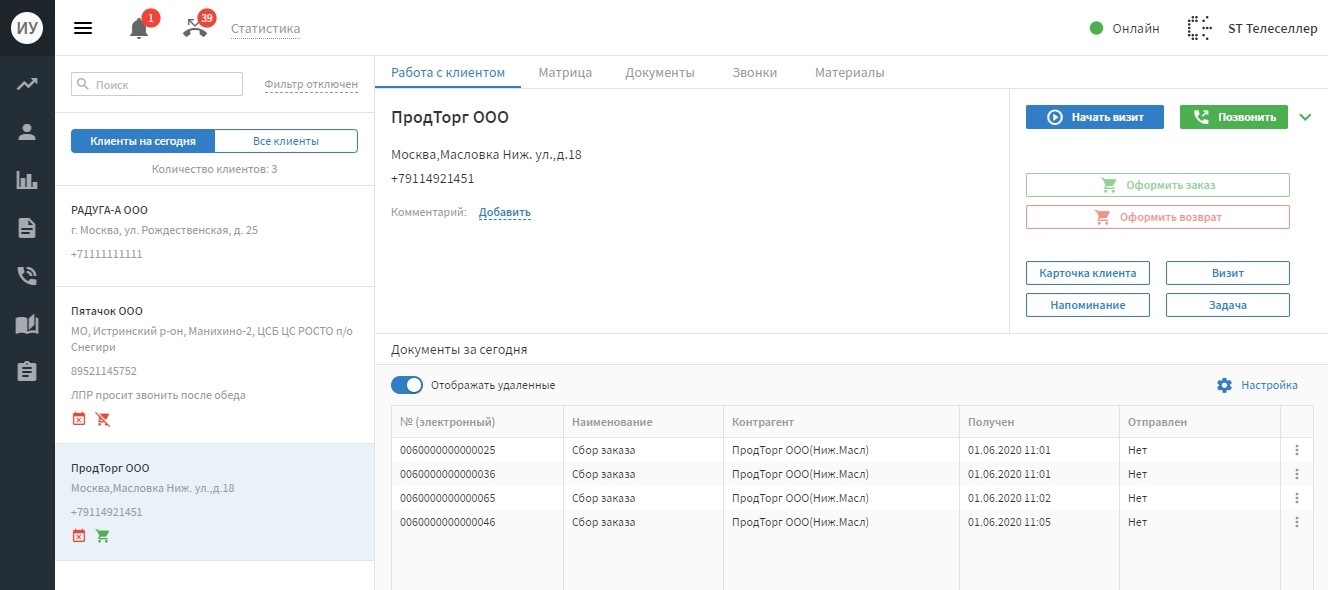Switch to the Звонки tab
The height and width of the screenshot is (590, 1328).
(754, 73)
